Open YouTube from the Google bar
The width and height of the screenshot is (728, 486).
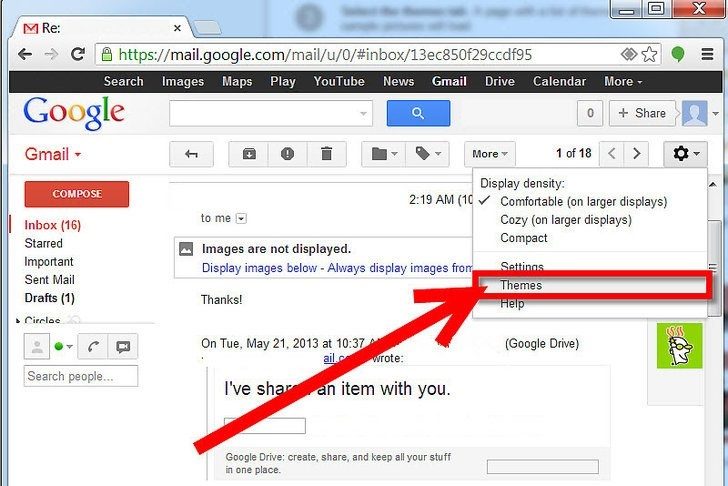pyautogui.click(x=338, y=81)
